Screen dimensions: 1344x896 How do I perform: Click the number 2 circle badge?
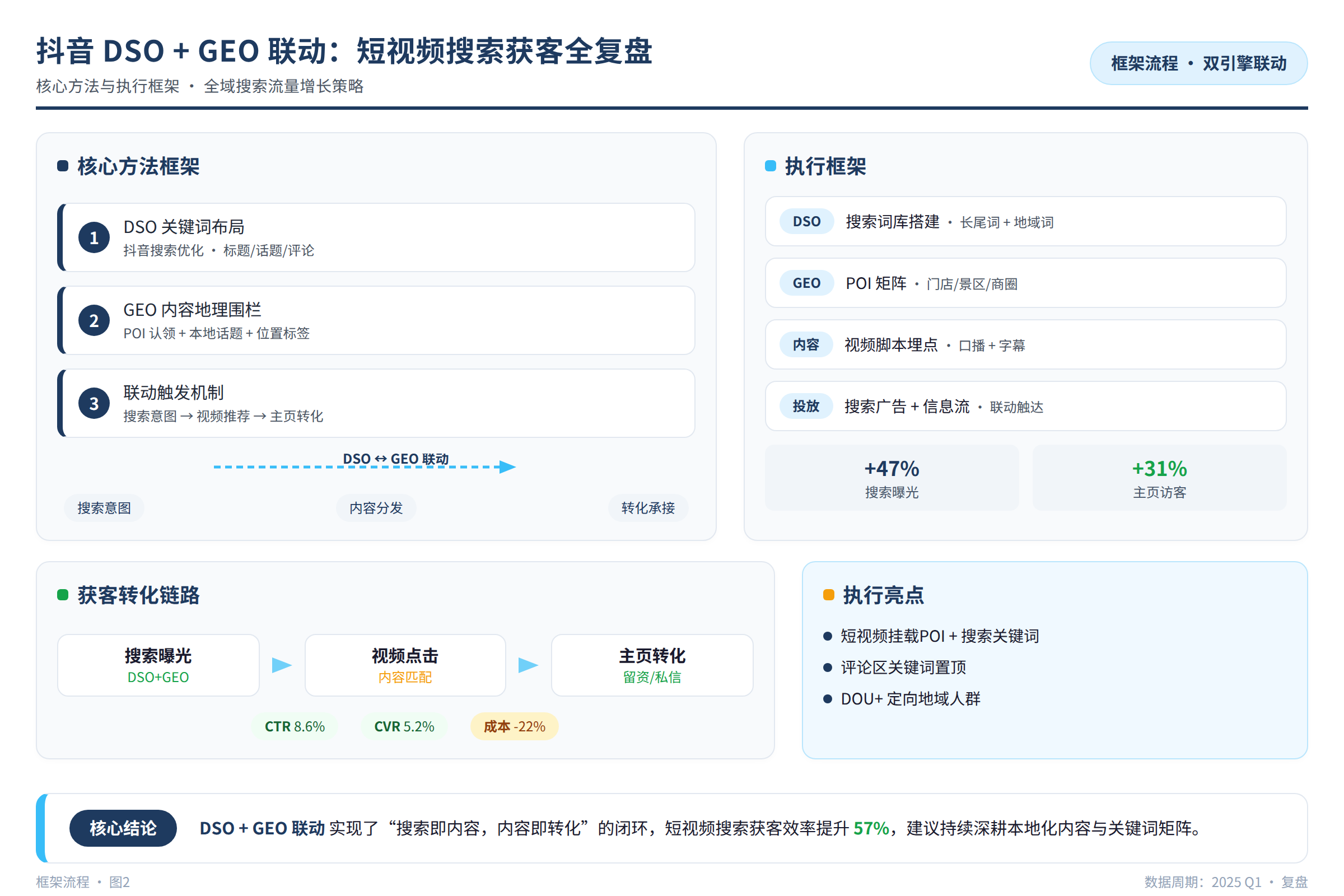(x=94, y=320)
